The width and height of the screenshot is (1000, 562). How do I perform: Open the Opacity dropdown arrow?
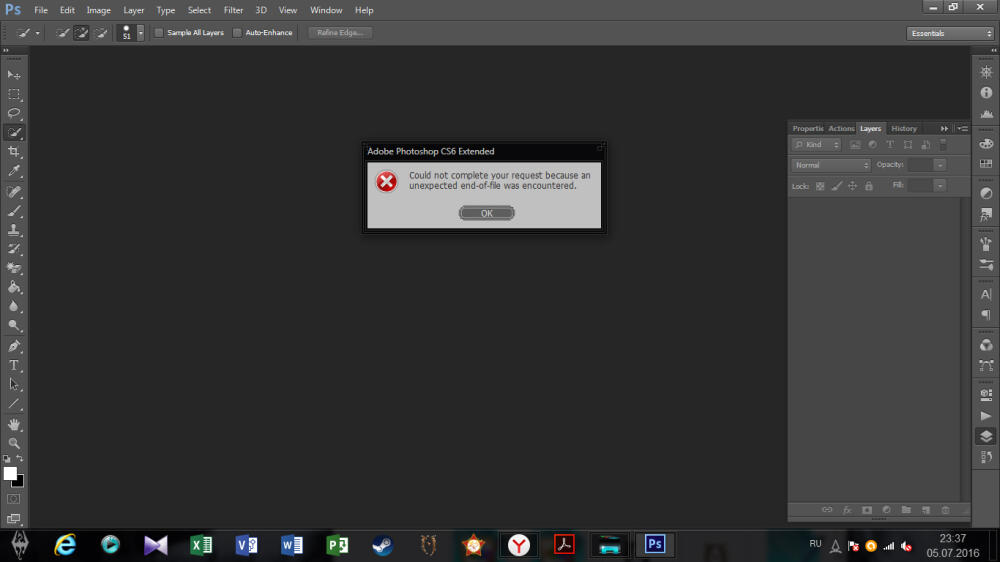(x=939, y=165)
